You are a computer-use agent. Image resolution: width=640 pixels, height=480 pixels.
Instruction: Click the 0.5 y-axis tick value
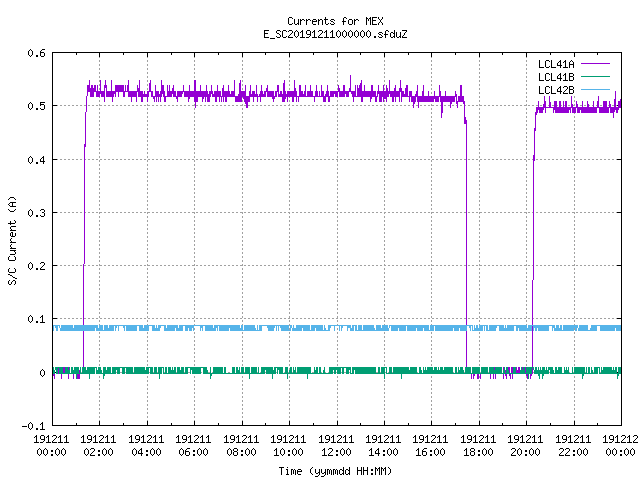[36, 106]
